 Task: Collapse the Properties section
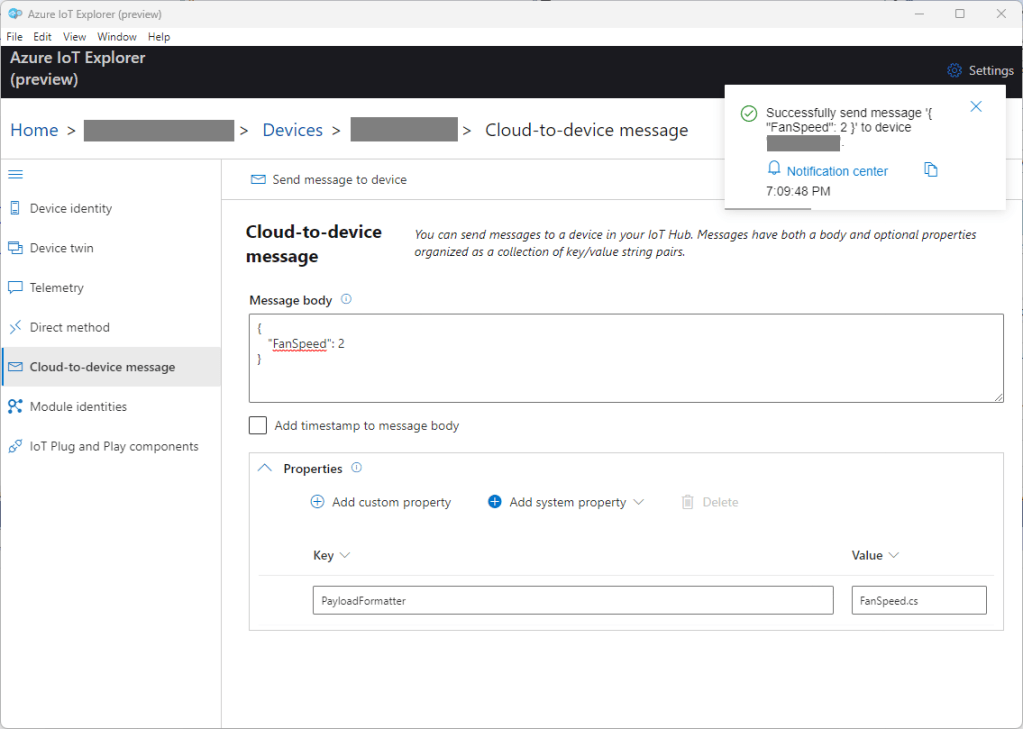pyautogui.click(x=265, y=468)
